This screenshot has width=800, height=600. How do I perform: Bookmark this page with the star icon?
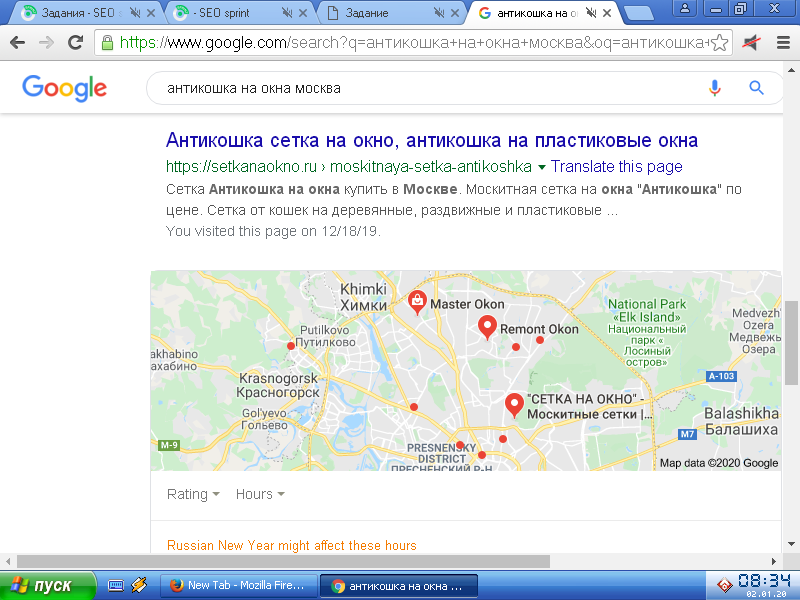[719, 43]
